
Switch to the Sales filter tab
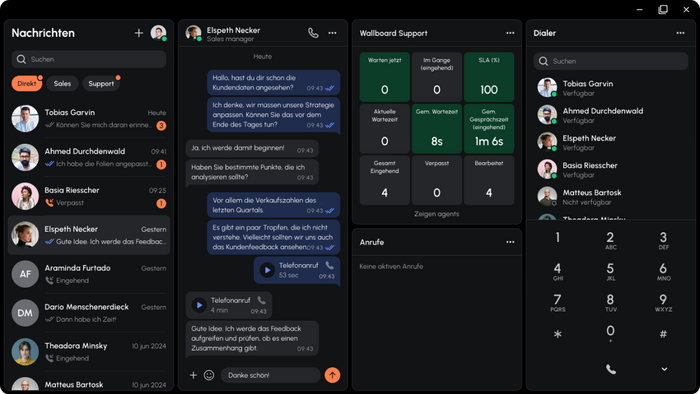click(x=62, y=83)
